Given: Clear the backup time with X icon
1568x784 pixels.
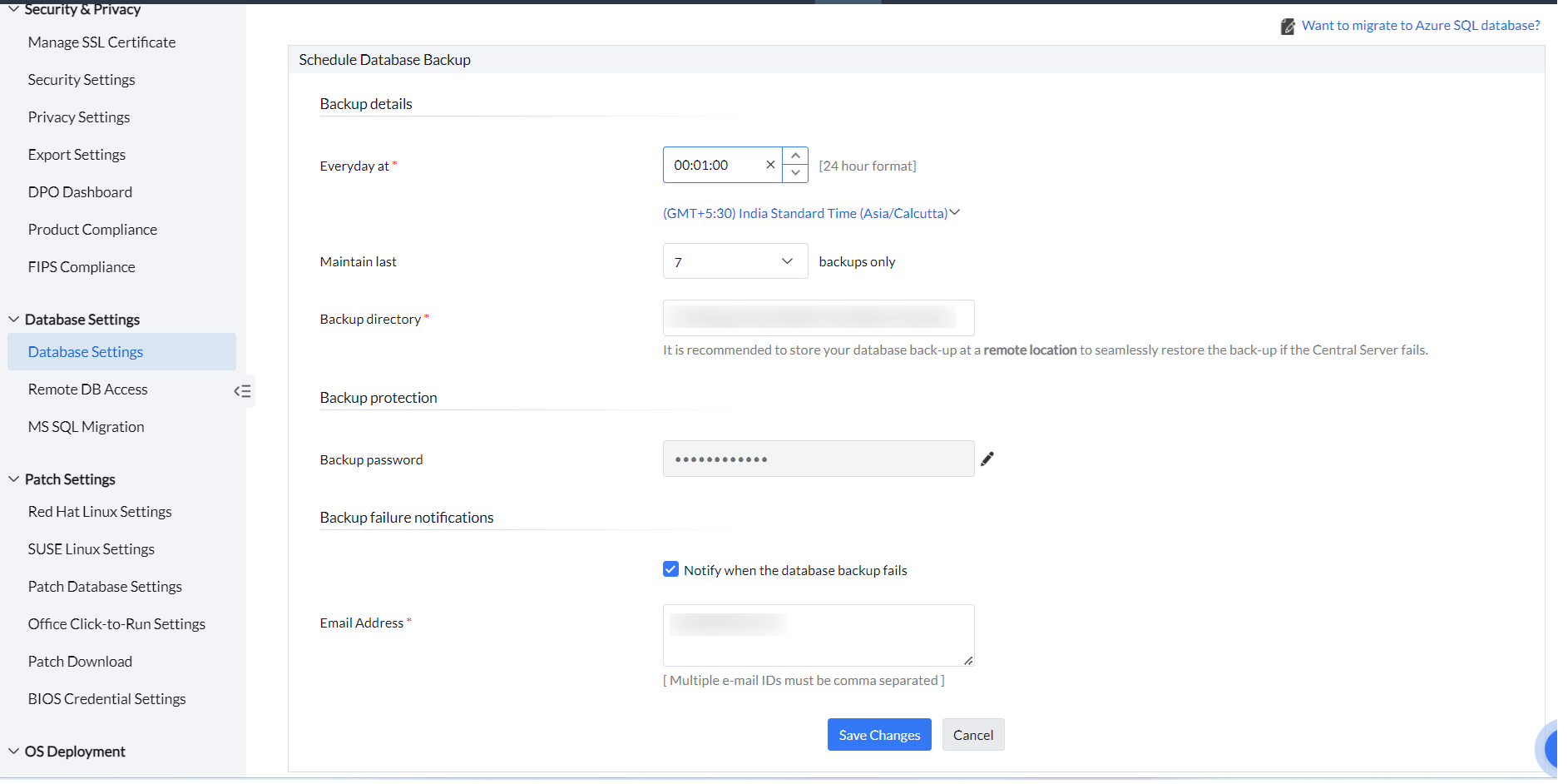Looking at the screenshot, I should (770, 165).
